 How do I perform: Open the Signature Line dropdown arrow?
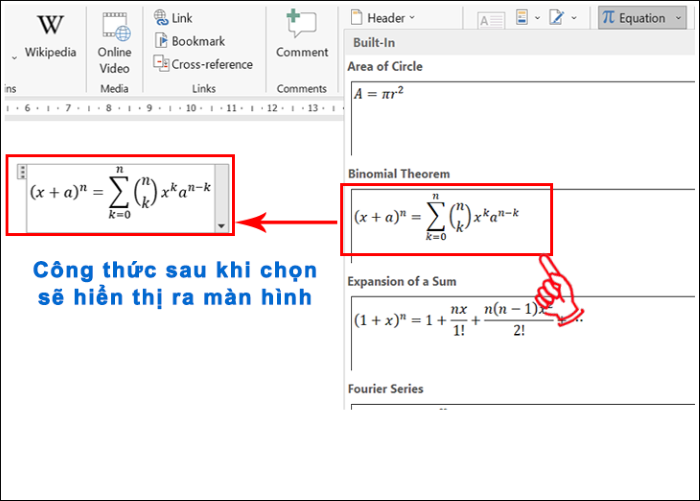pos(572,18)
